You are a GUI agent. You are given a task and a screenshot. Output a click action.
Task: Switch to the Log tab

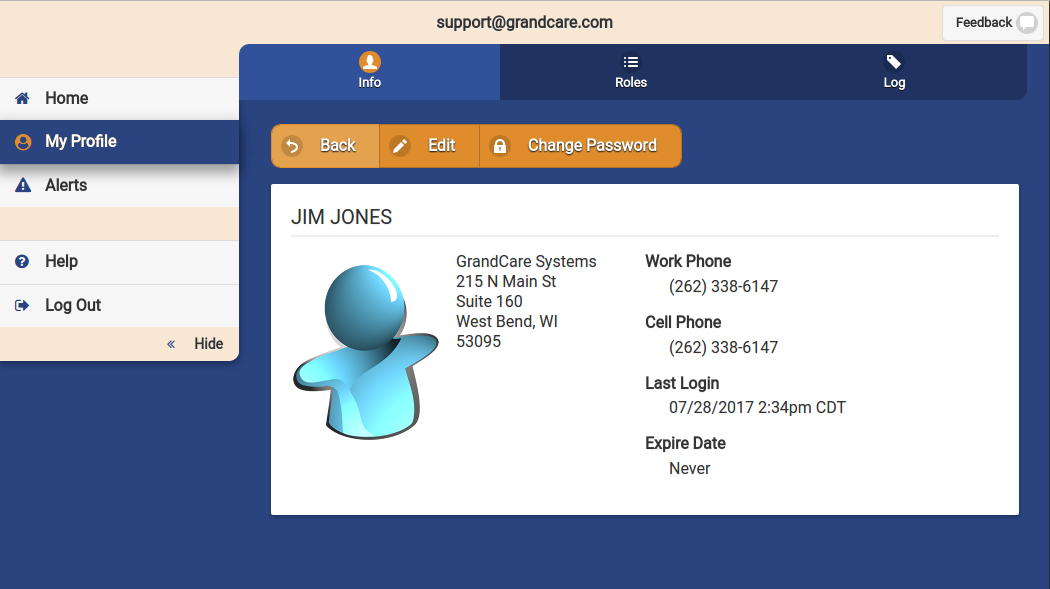pyautogui.click(x=894, y=72)
